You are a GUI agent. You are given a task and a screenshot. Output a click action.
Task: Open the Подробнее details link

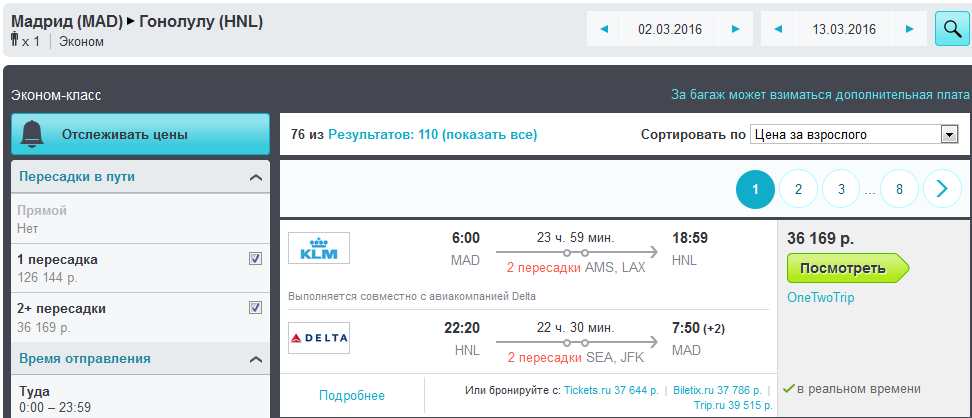[x=352, y=396]
